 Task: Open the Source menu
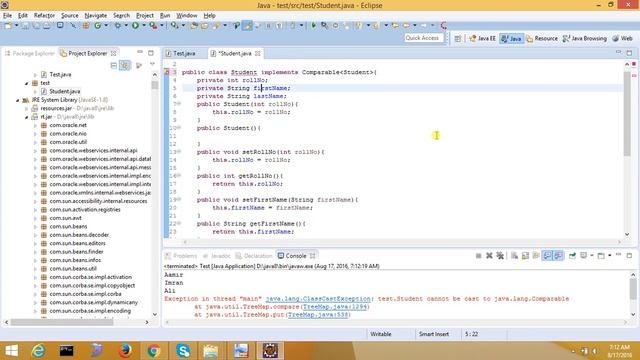point(69,16)
